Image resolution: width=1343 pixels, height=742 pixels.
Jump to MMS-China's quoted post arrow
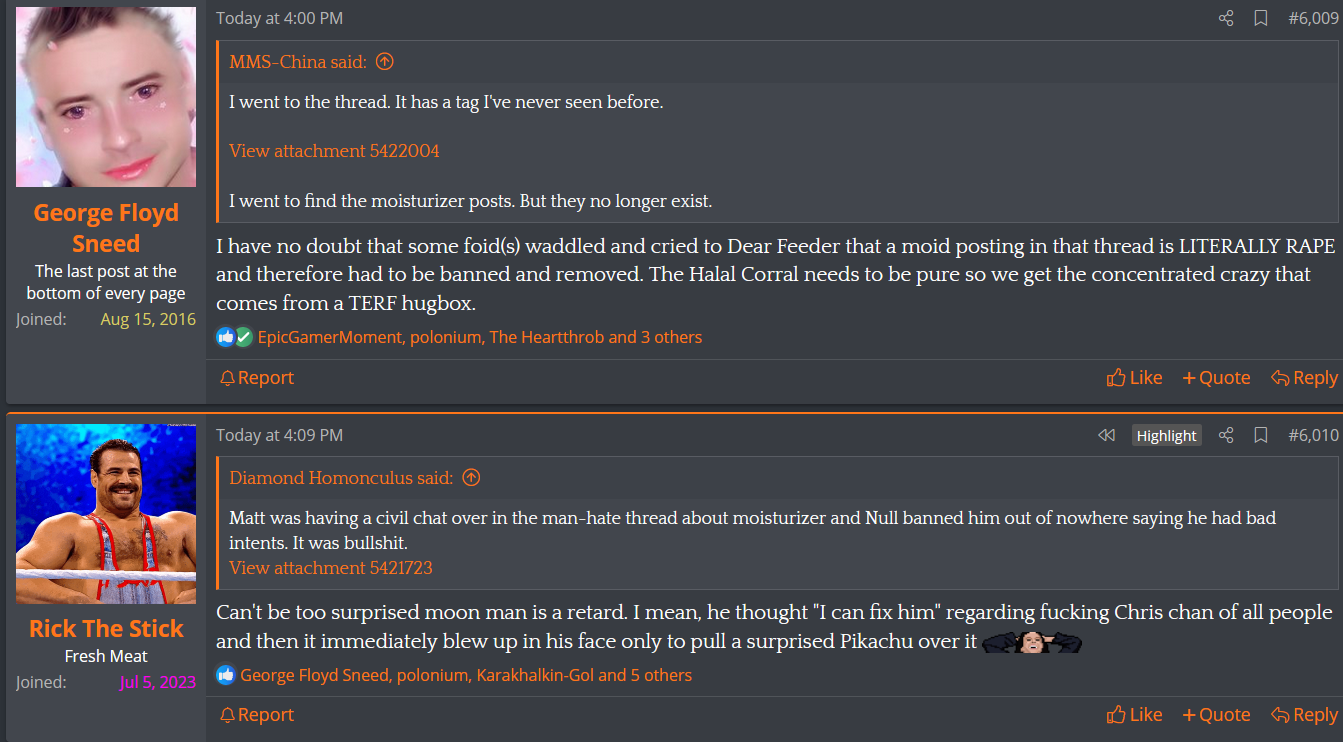tap(384, 62)
